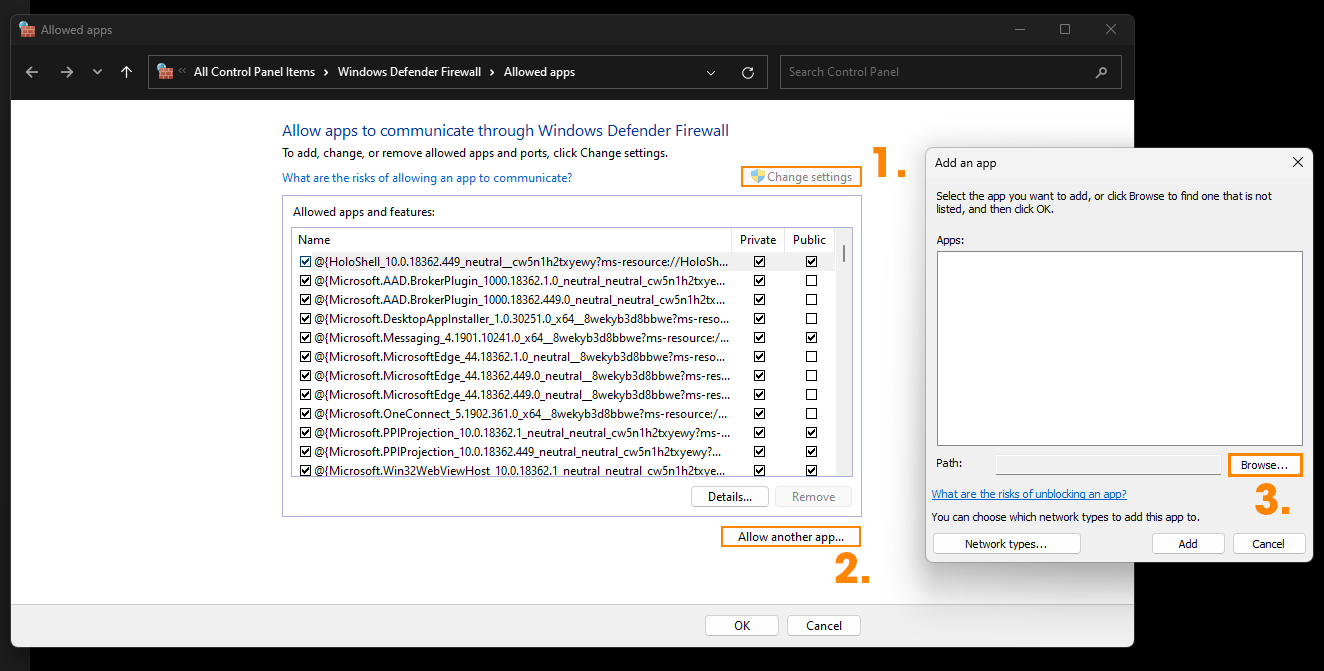The image size is (1324, 671).
Task: Disable Public for Microsoft.Messaging row
Action: click(x=811, y=338)
